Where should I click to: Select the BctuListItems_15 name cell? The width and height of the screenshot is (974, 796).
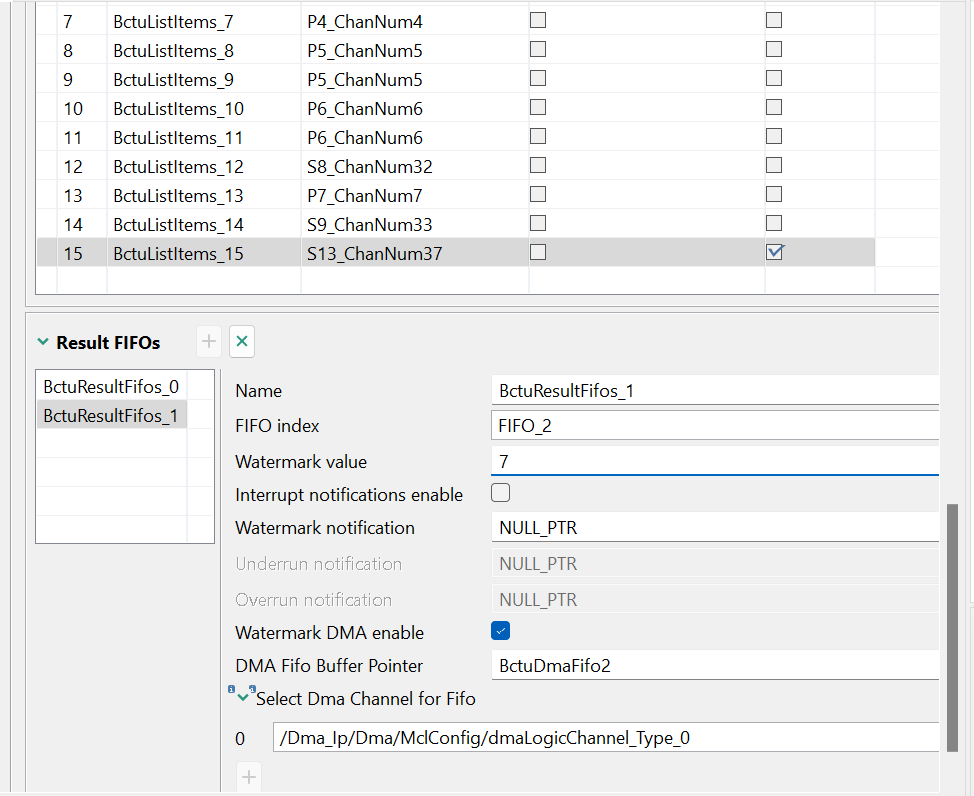tap(204, 254)
